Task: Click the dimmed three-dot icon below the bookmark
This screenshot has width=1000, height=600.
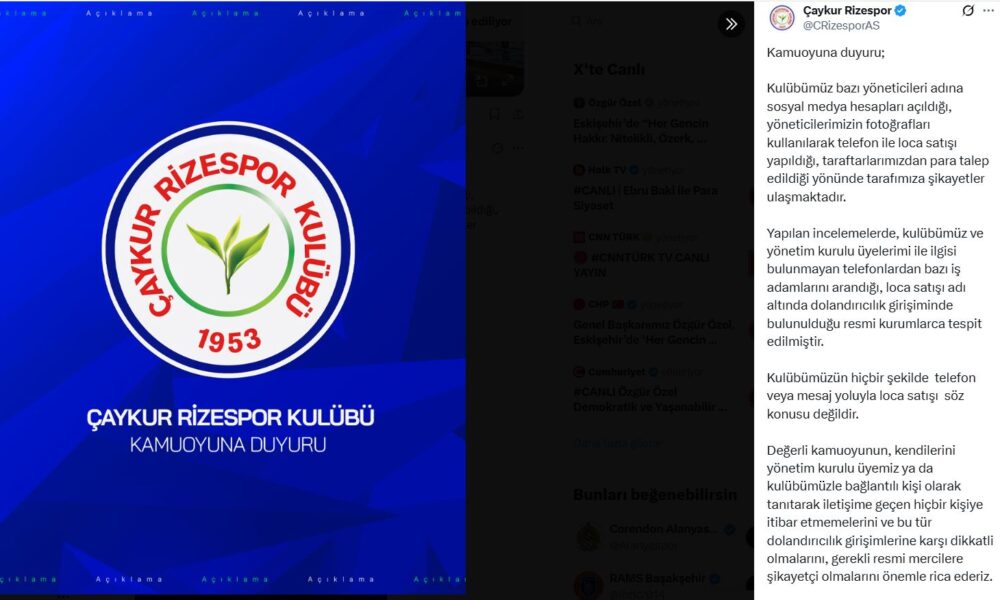Action: coord(518,148)
